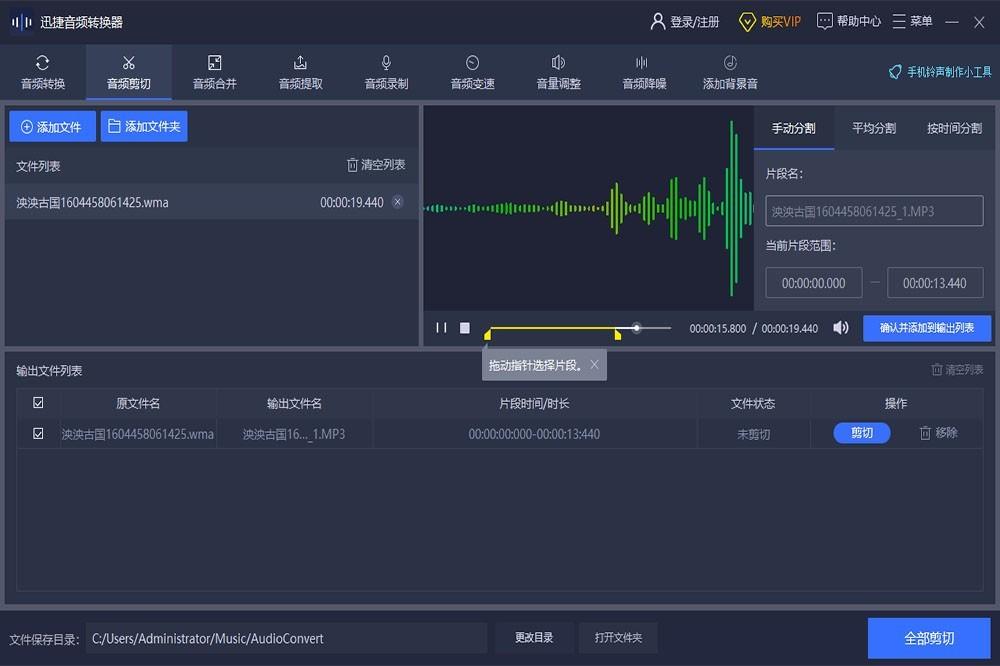The image size is (1000, 666).
Task: Switch to the 按时间分割 tab
Action: point(954,128)
